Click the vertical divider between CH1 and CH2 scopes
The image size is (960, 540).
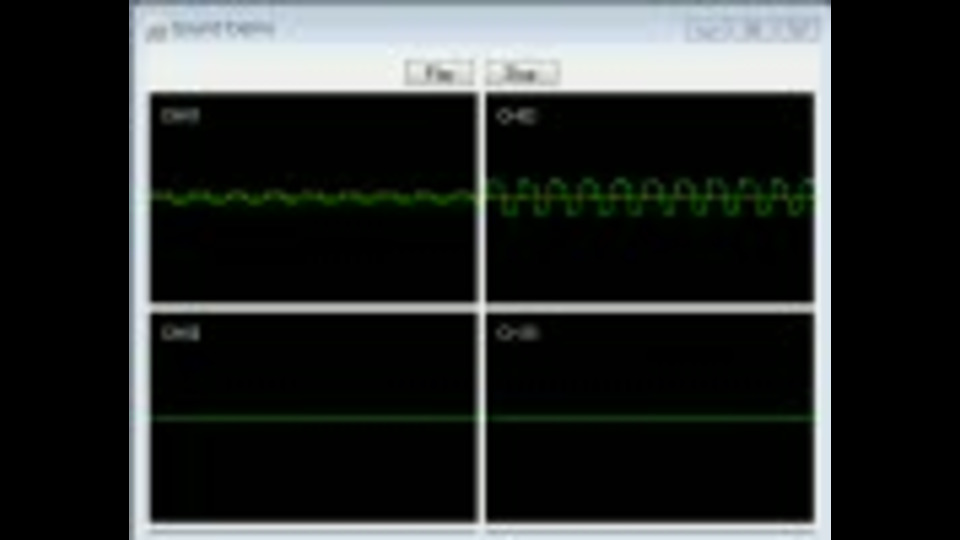(482, 197)
